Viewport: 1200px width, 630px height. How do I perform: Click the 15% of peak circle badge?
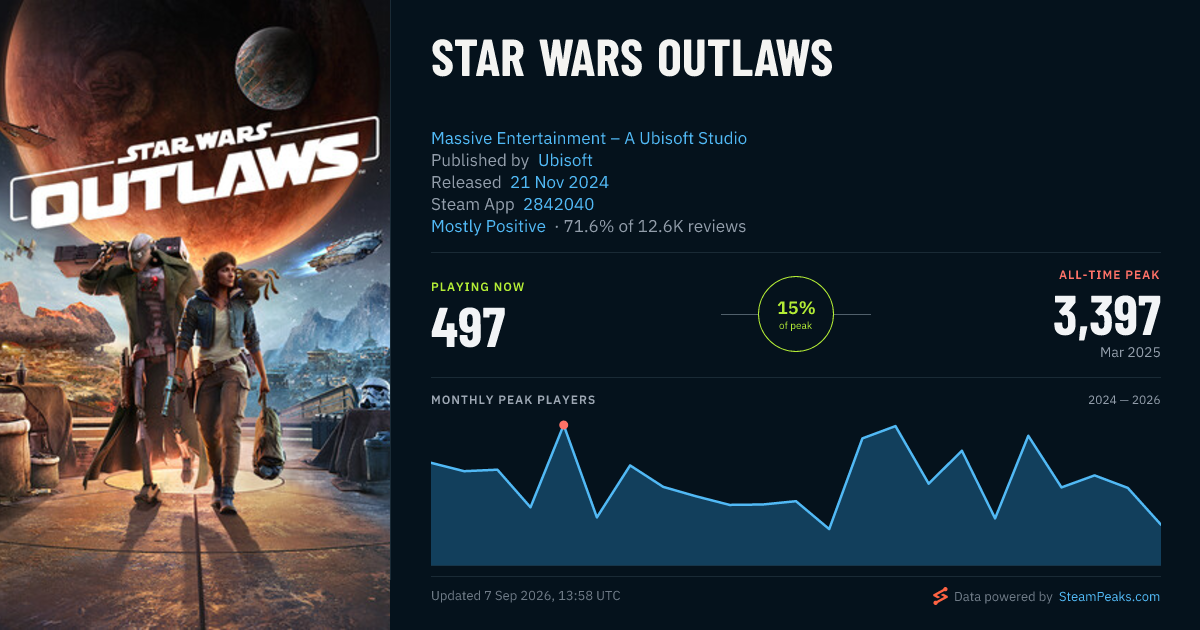796,314
